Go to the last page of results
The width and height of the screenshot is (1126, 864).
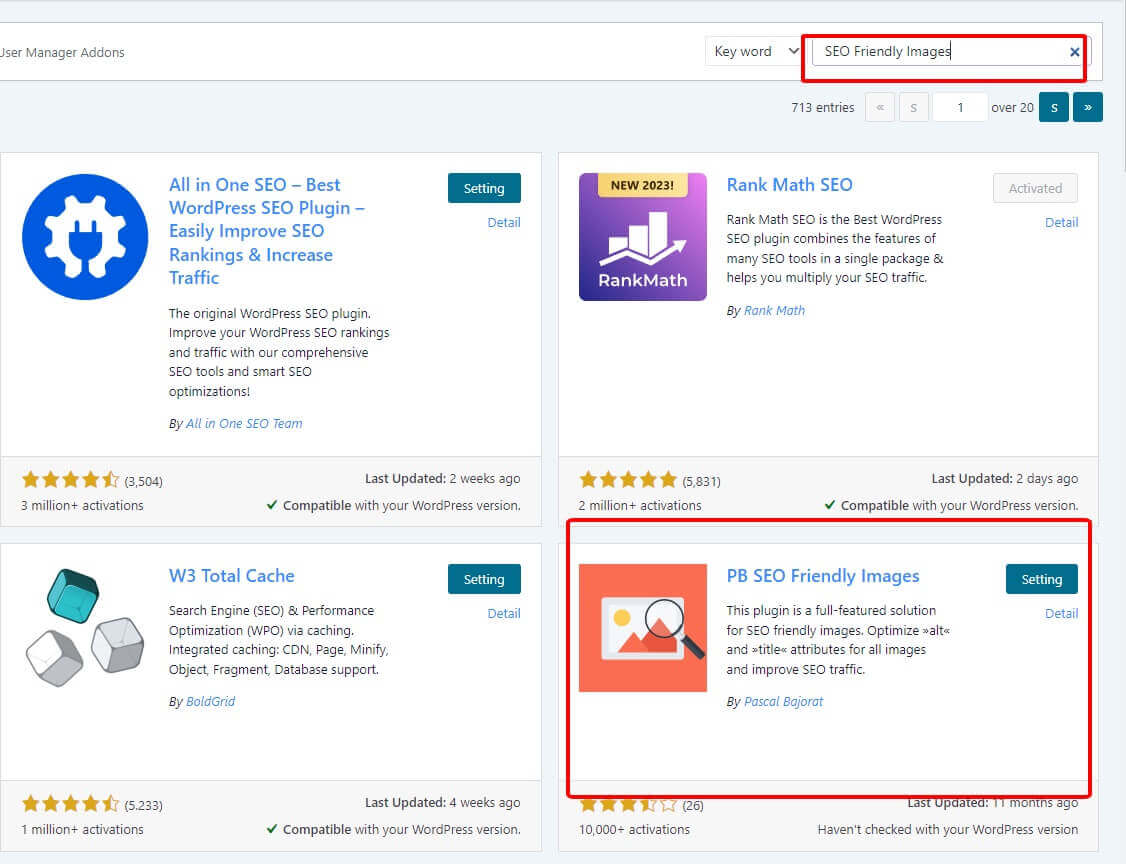1087,107
